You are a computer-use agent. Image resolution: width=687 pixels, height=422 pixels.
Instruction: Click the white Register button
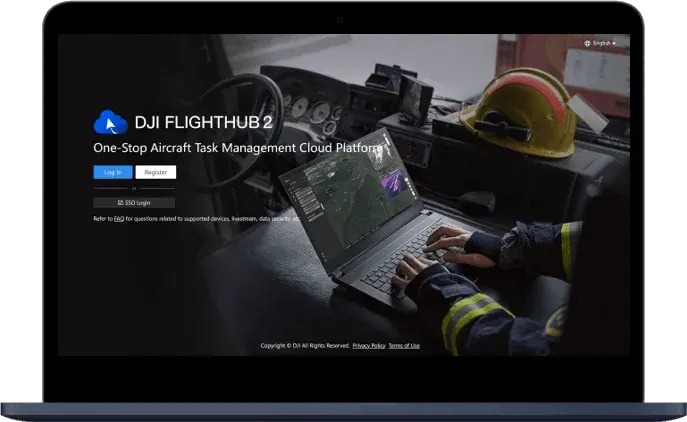coord(156,172)
